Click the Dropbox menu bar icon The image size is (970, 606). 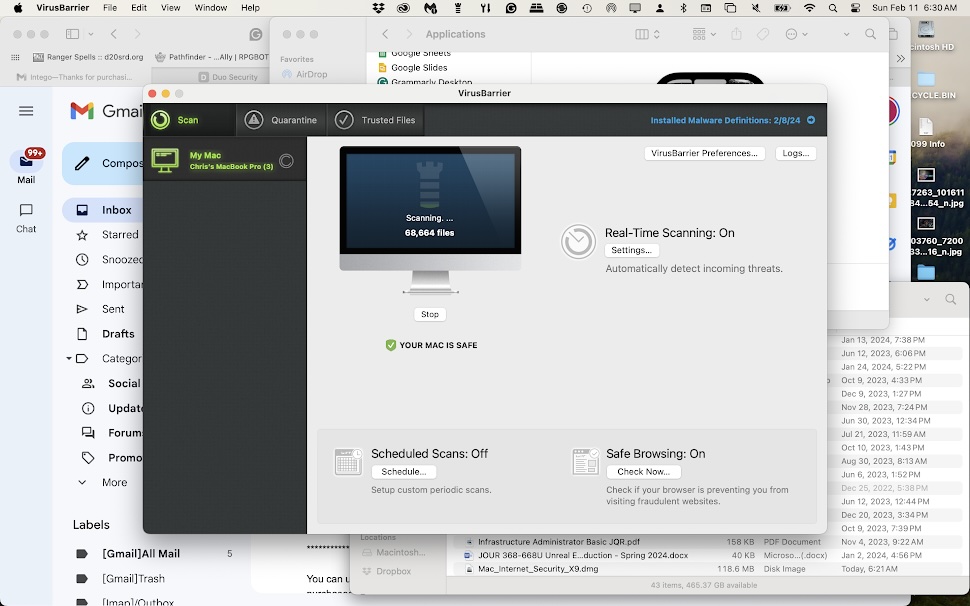[x=379, y=7]
